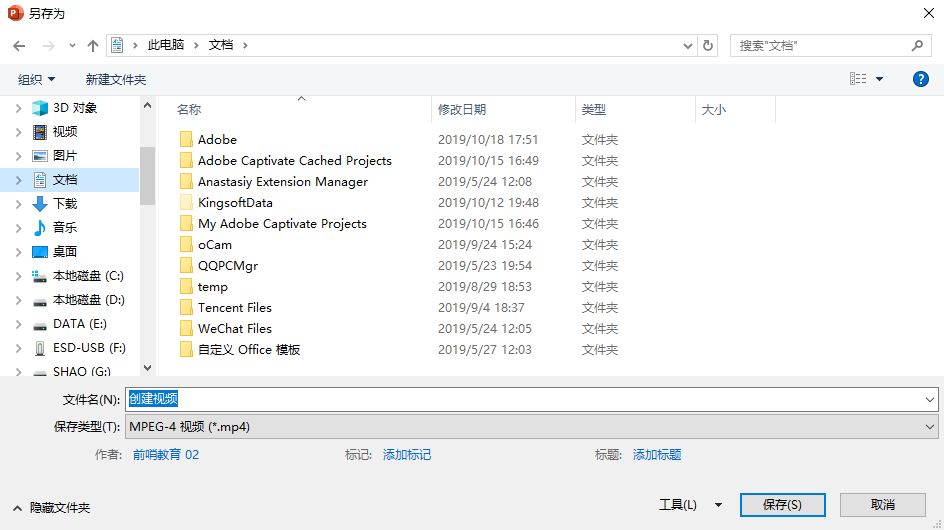The height and width of the screenshot is (530, 944).
Task: Open the 组织 menu
Action: 36,80
